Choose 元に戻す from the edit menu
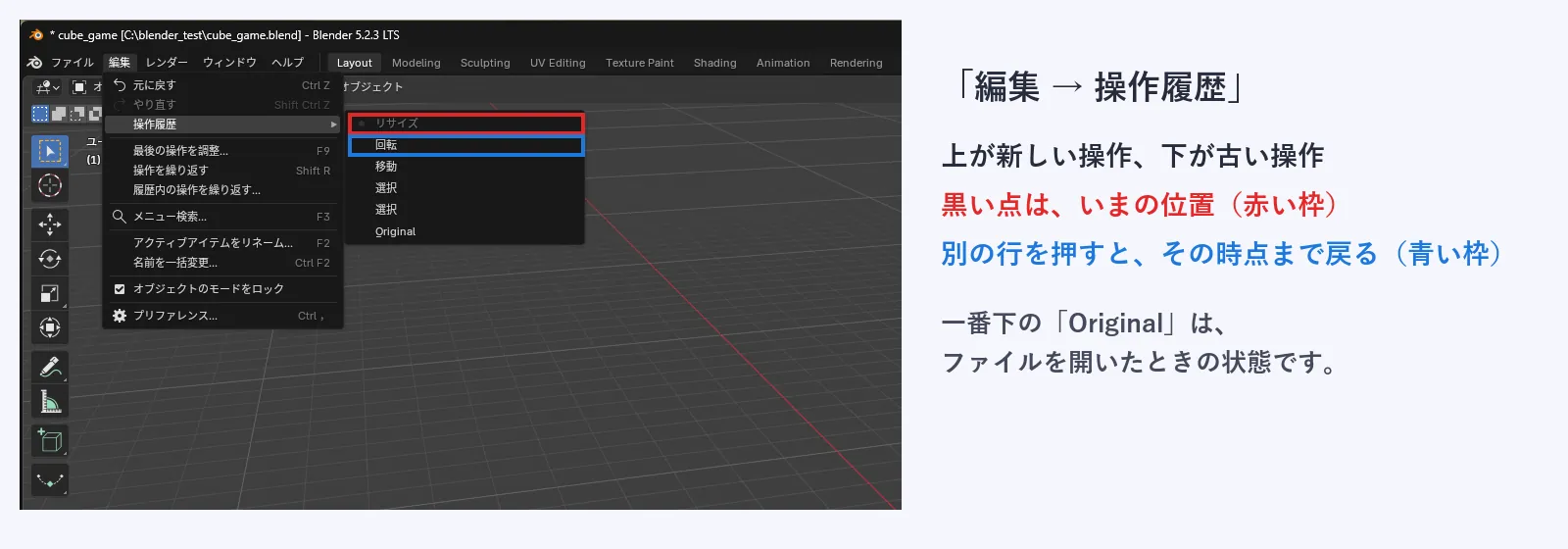Screen dimensions: 1568x549 pos(222,85)
